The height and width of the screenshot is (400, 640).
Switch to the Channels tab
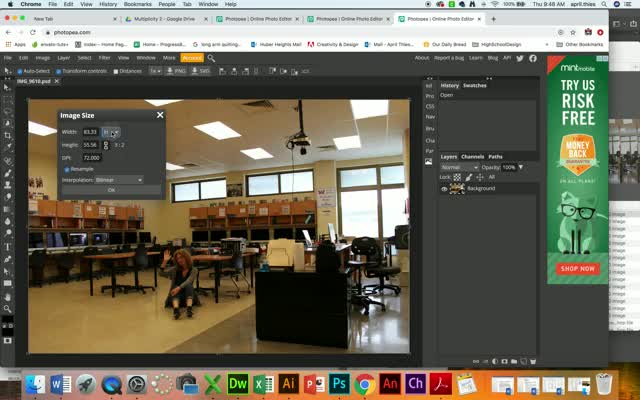tap(472, 157)
